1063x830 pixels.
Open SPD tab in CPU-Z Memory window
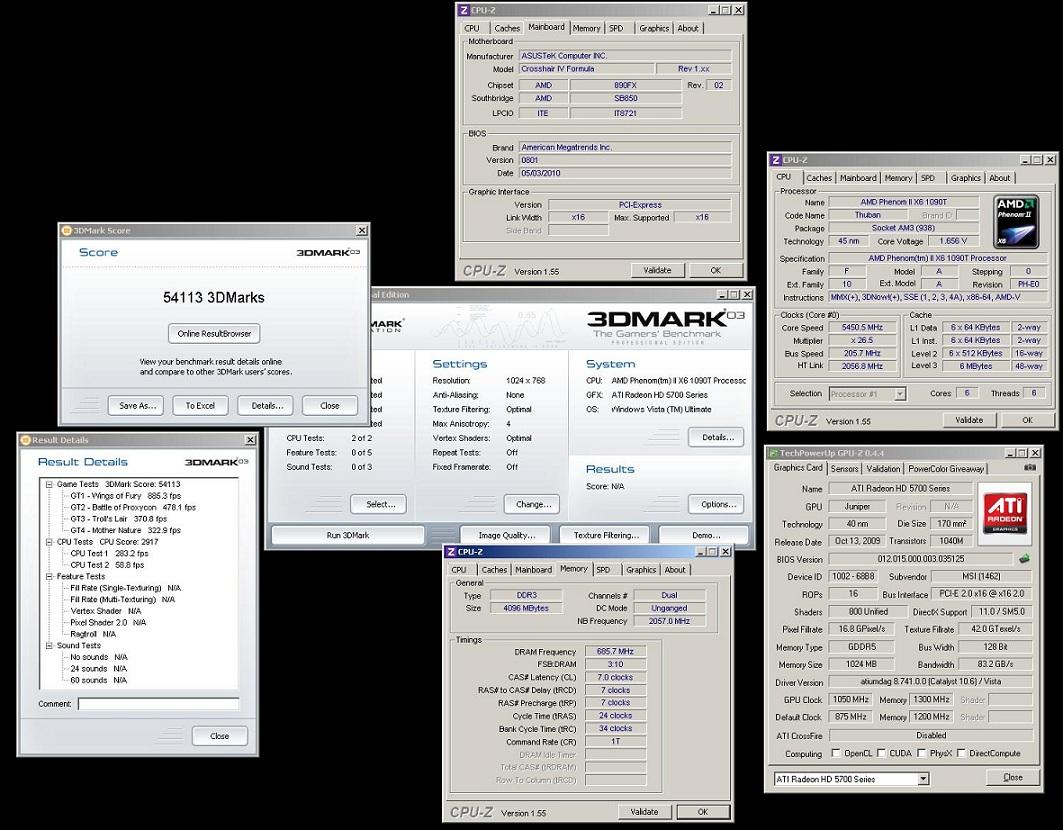603,570
